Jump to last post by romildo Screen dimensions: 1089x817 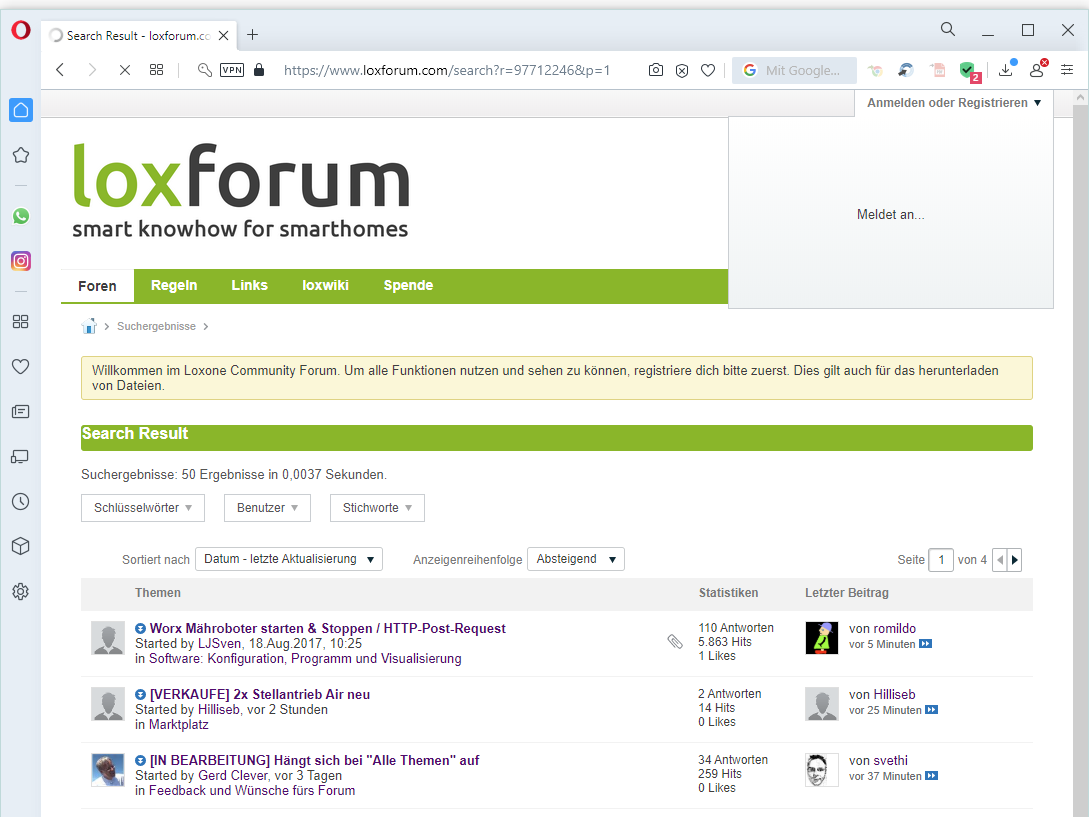(925, 644)
